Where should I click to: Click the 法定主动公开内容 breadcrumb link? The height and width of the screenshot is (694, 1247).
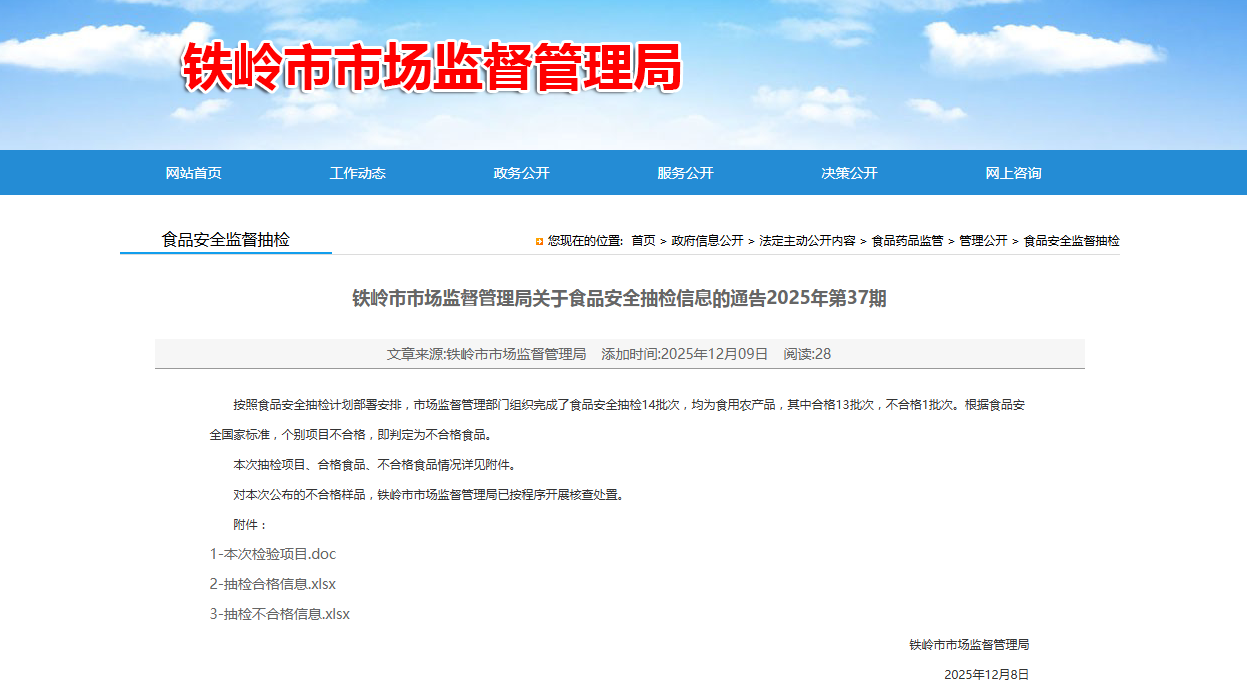[808, 241]
